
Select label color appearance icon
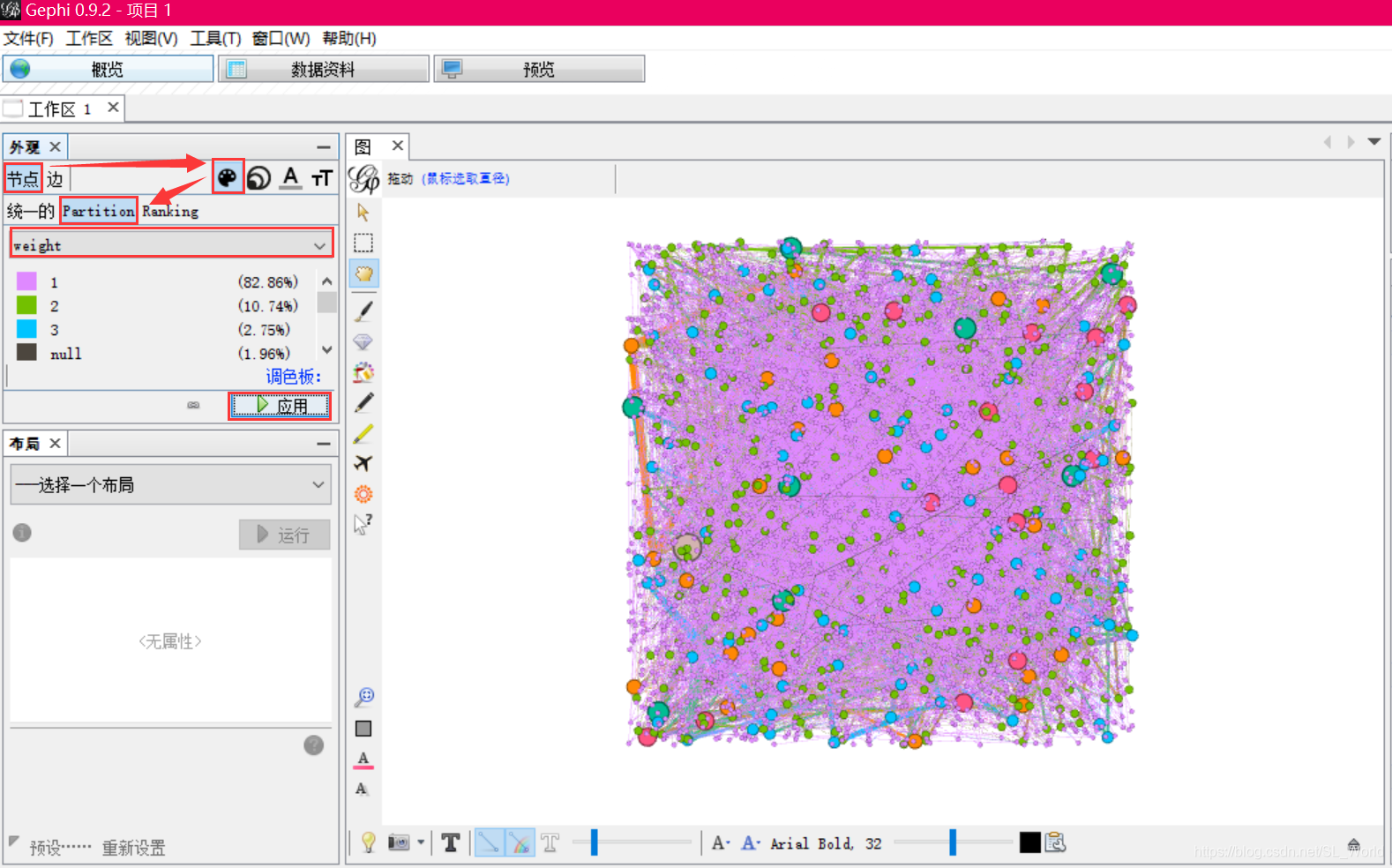pos(290,178)
